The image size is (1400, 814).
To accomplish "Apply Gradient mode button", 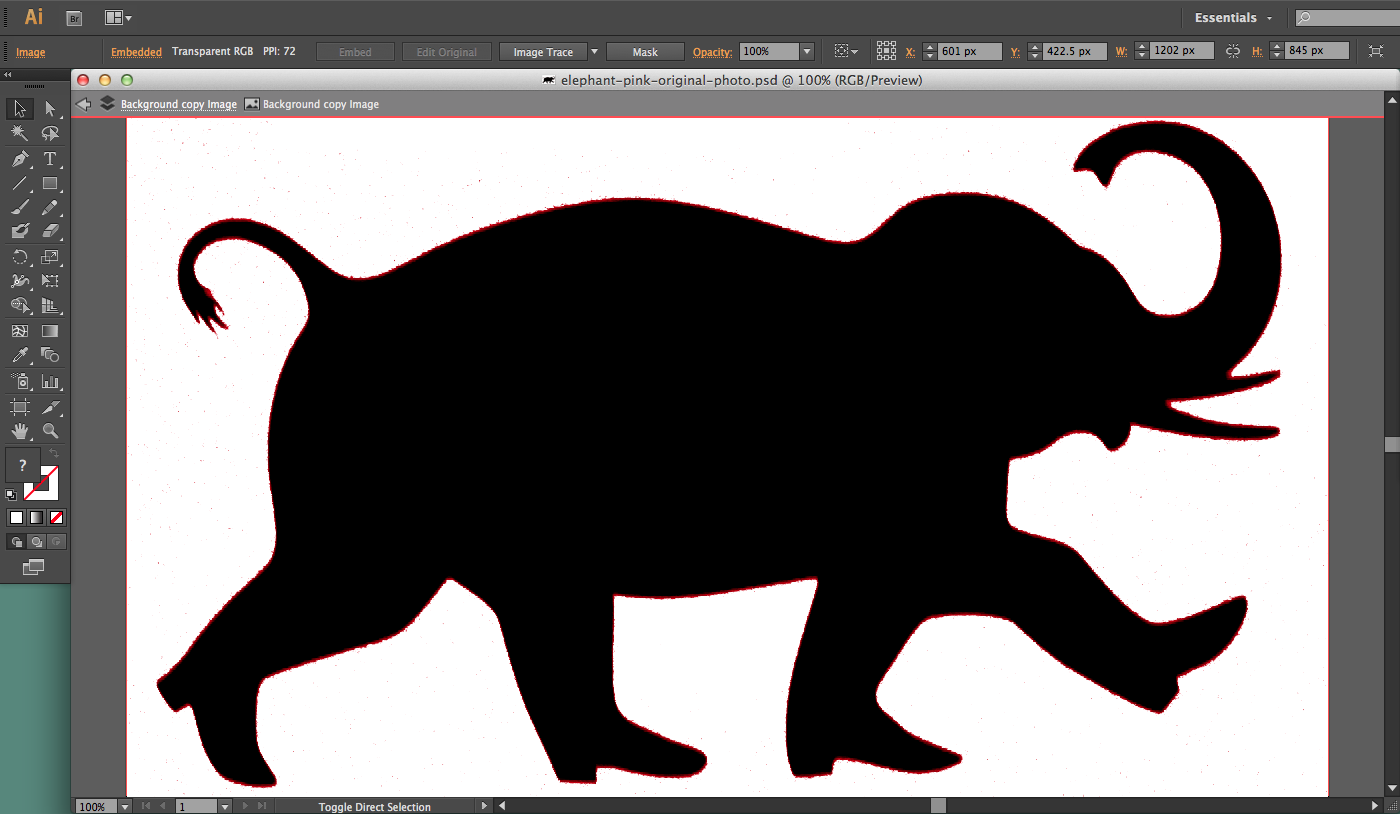I will coord(36,517).
